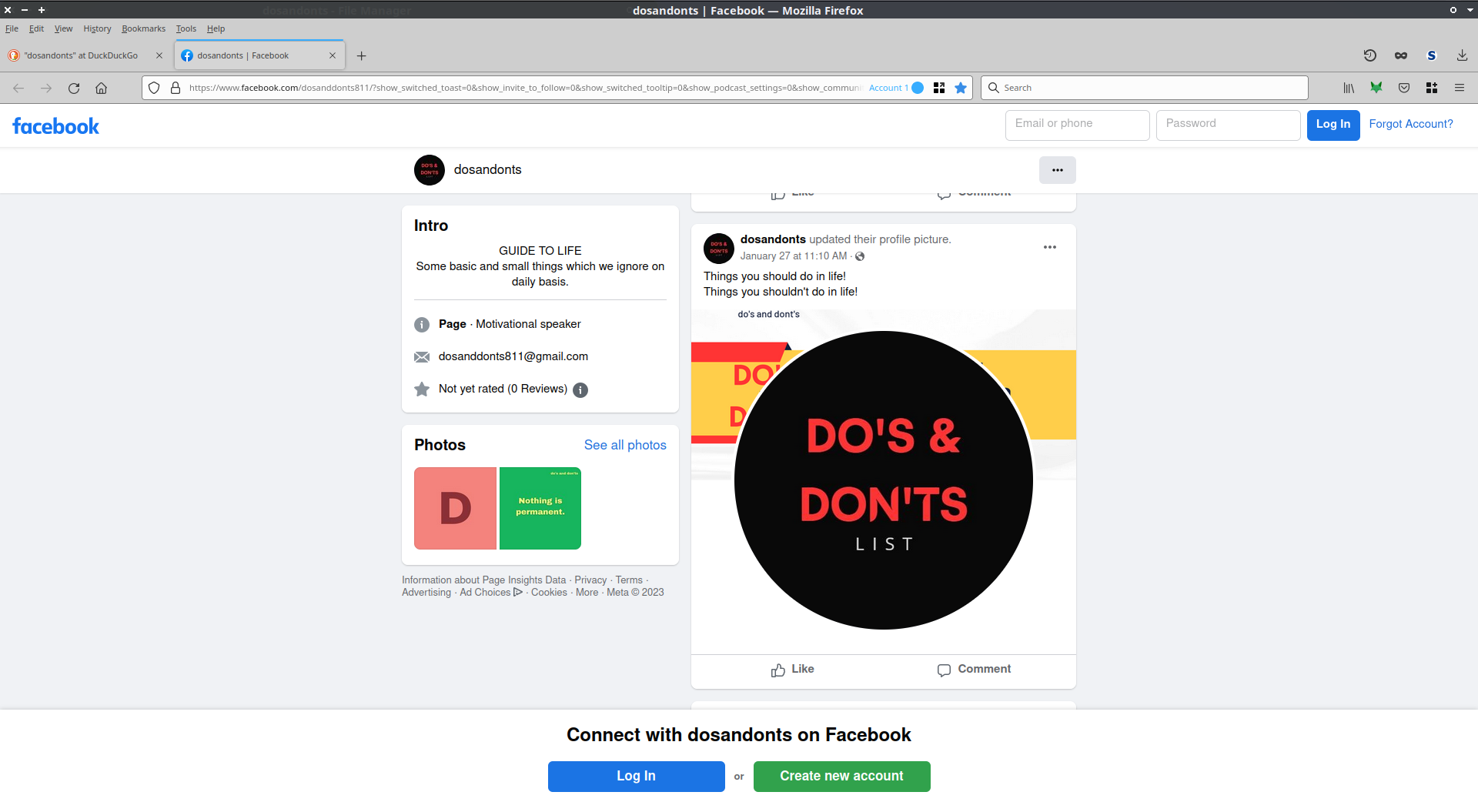Expand profile picture post options menu
Image resolution: width=1478 pixels, height=812 pixels.
pos(1049,247)
